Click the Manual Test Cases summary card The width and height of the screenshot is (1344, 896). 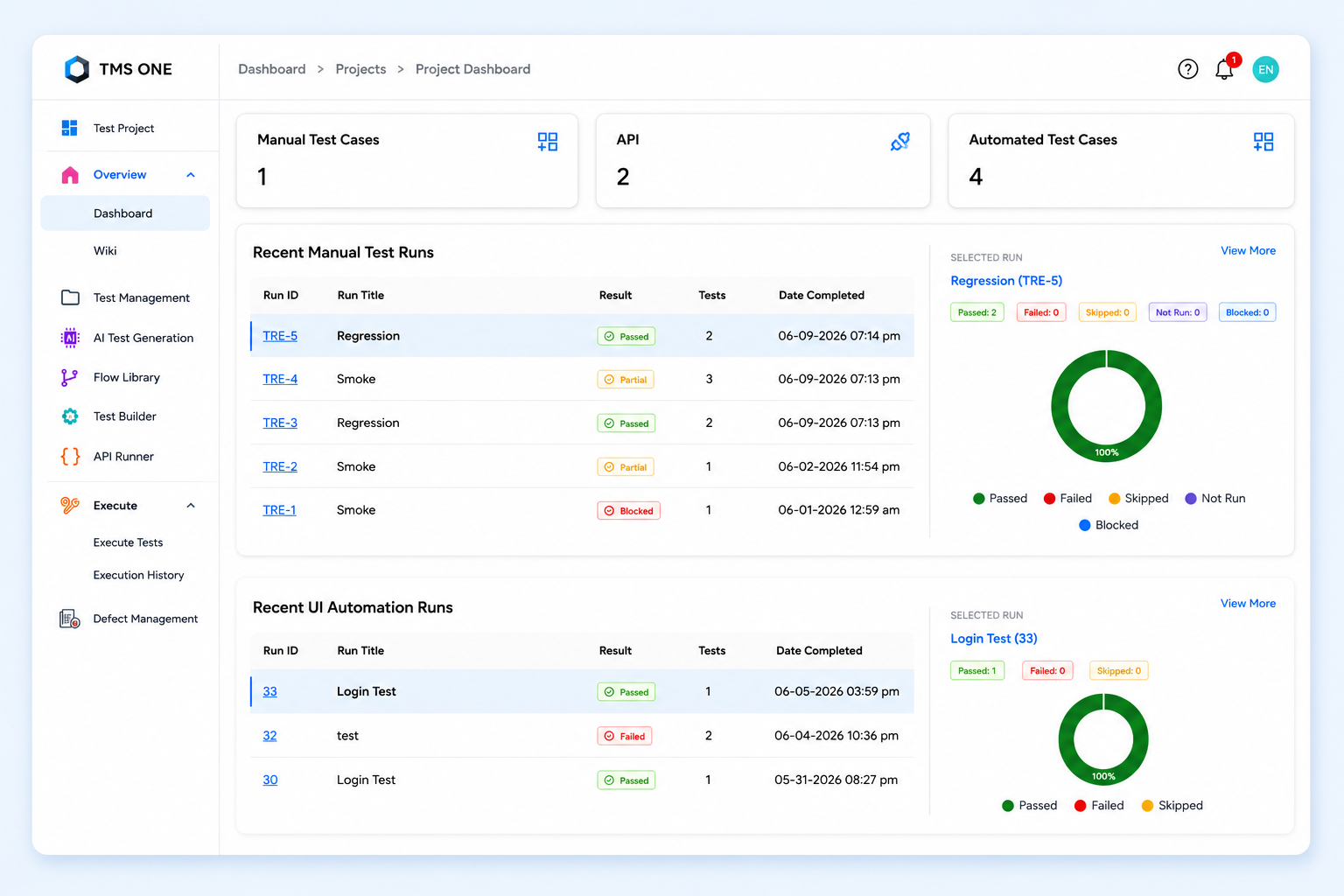click(x=407, y=161)
